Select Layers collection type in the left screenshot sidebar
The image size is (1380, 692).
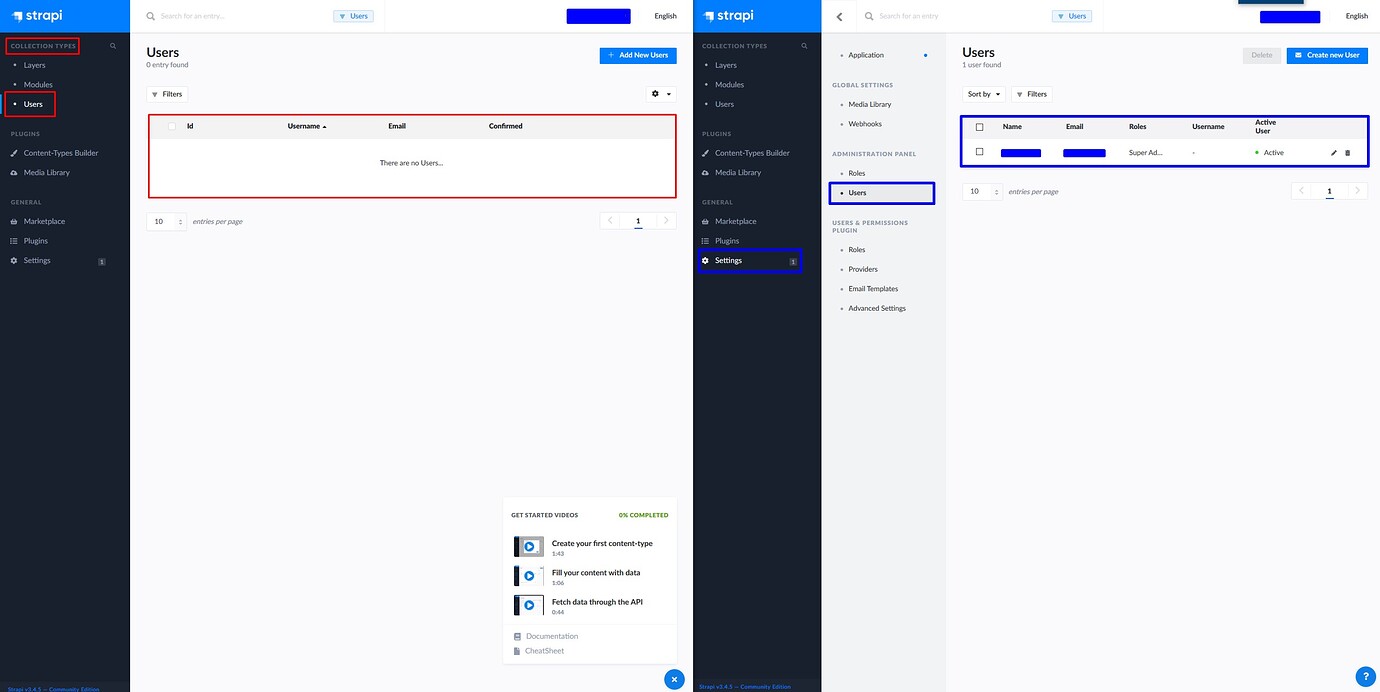35,65
